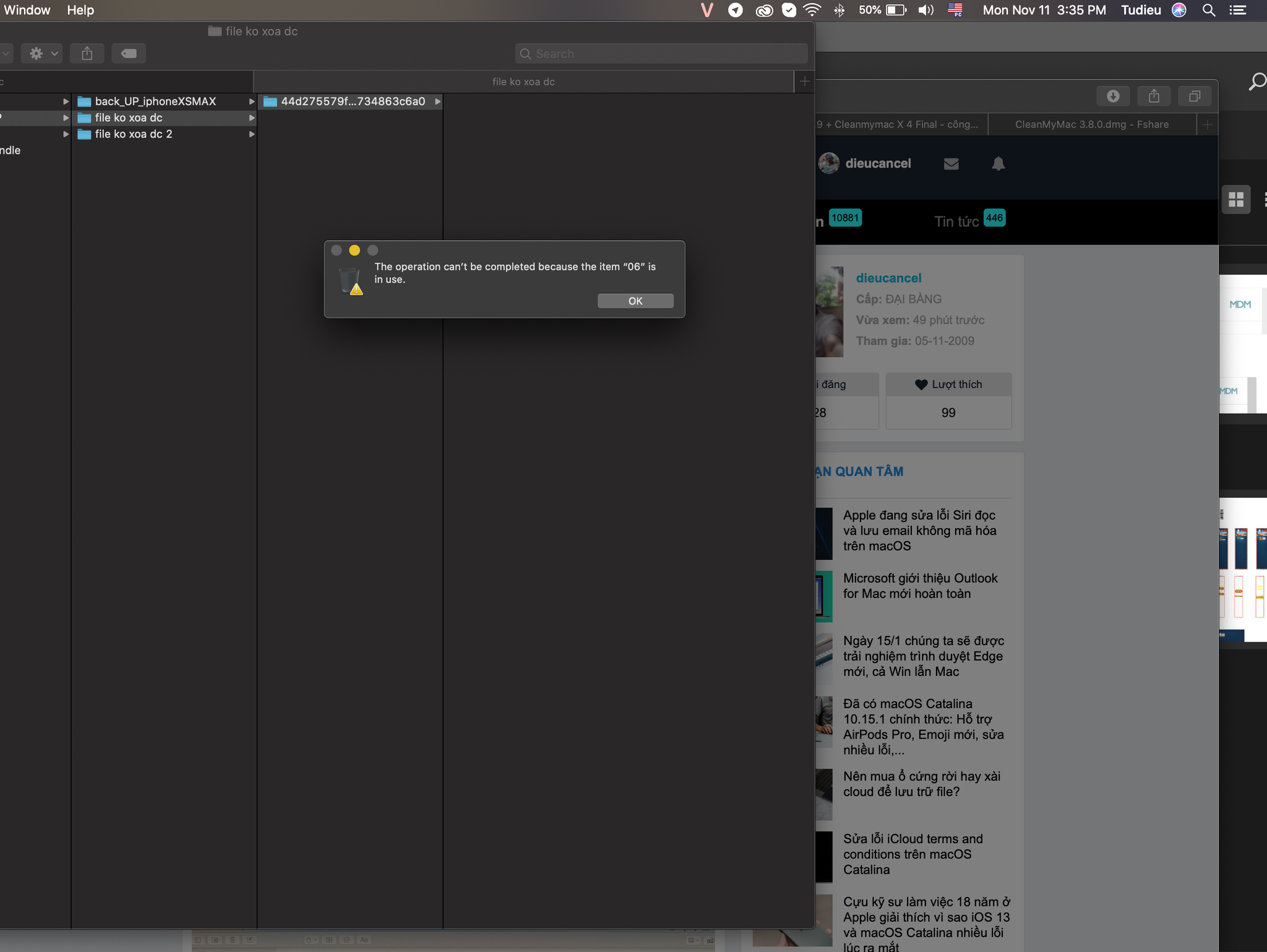Viewport: 1267px width, 952px height.
Task: Expand the 44d275579f...734863c6a0 folder arrow
Action: point(437,101)
